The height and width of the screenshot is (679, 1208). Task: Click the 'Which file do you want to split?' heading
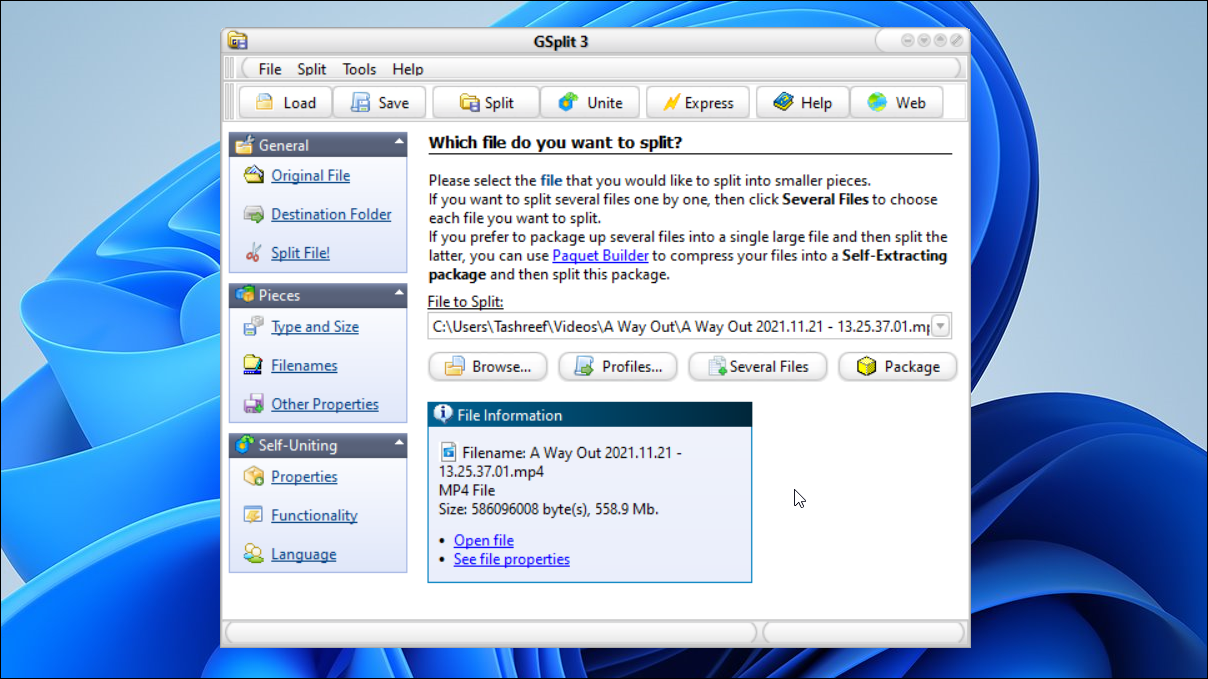coord(555,143)
